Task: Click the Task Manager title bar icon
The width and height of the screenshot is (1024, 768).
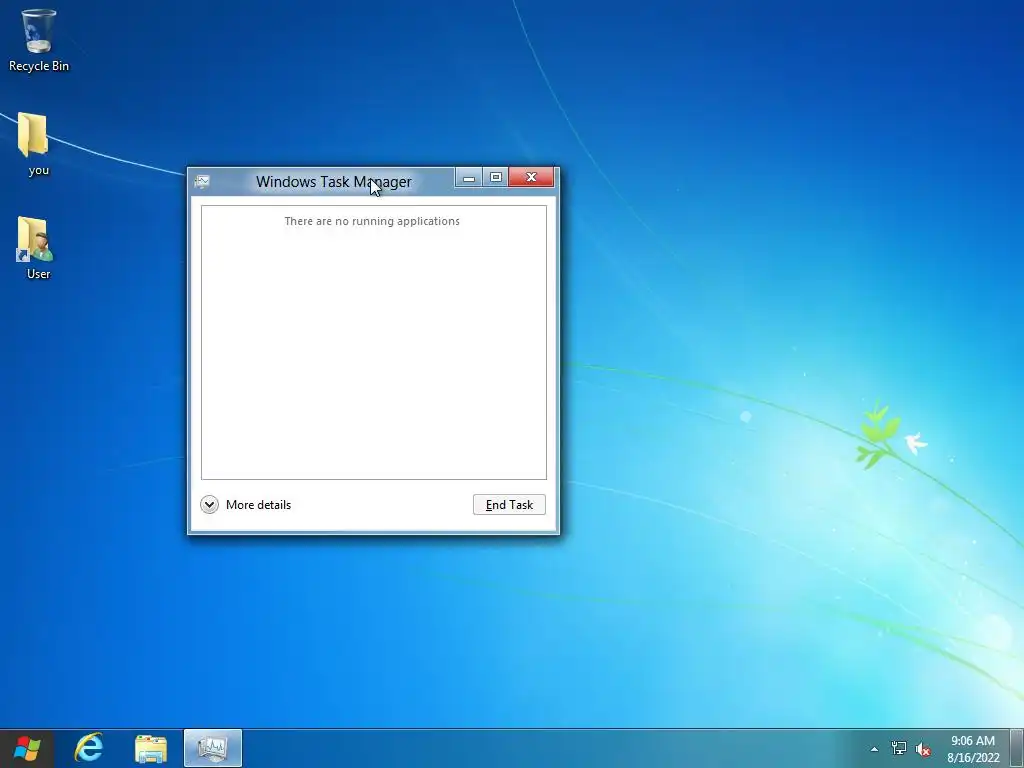Action: 202,182
